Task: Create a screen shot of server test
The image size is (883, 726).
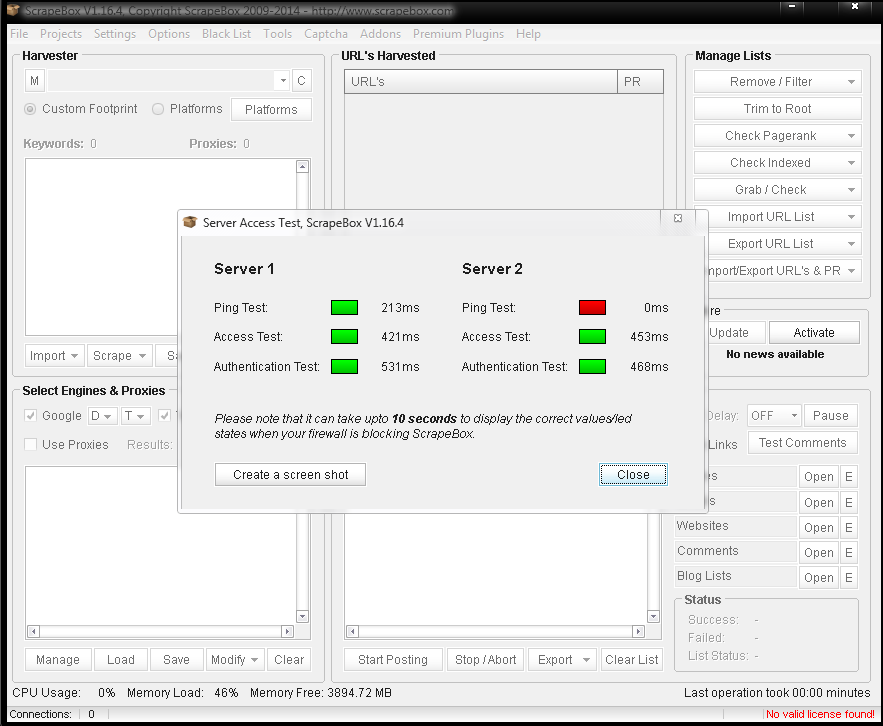Action: [290, 474]
